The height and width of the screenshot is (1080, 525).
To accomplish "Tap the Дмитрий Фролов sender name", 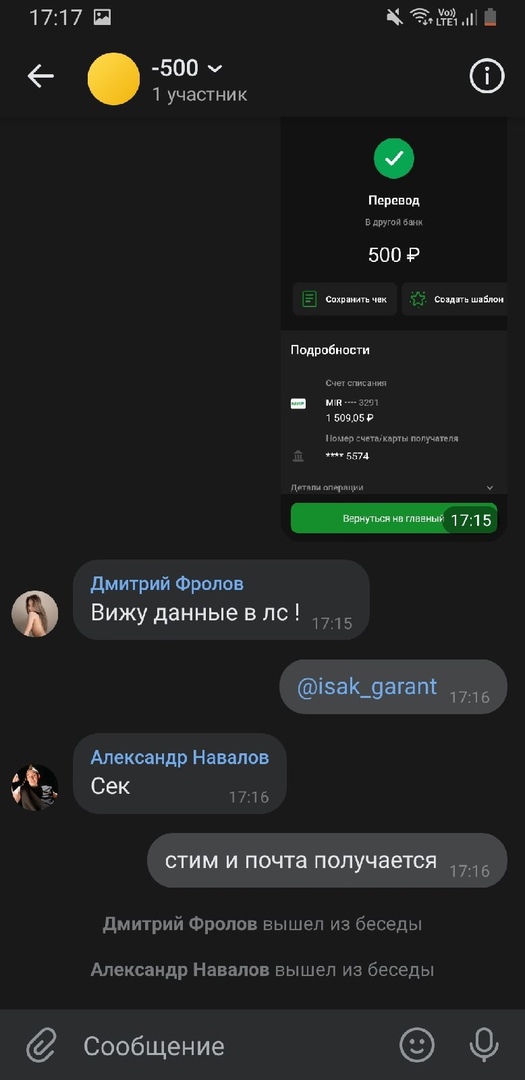I will [167, 584].
